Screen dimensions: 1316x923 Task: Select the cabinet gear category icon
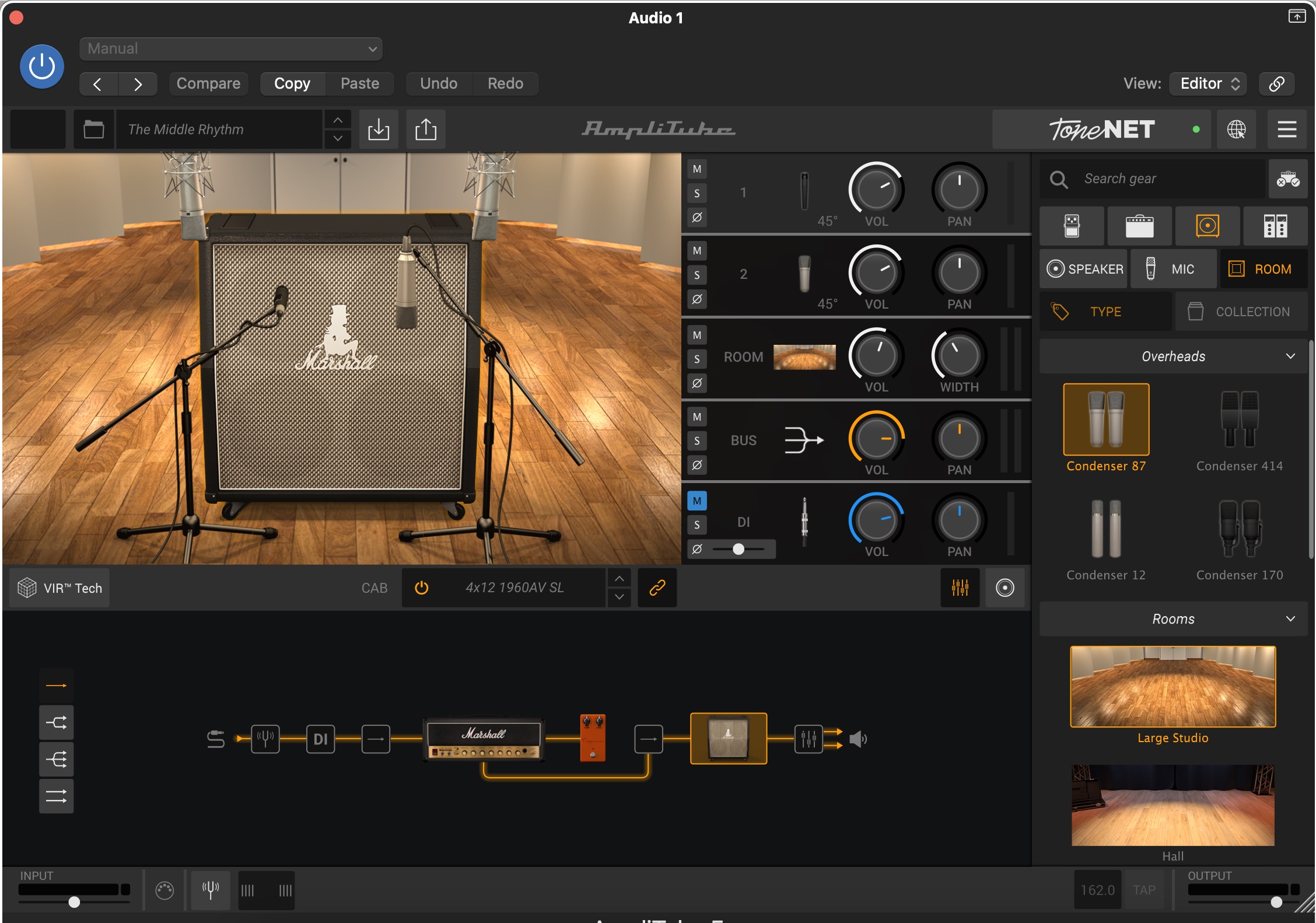click(x=1207, y=226)
